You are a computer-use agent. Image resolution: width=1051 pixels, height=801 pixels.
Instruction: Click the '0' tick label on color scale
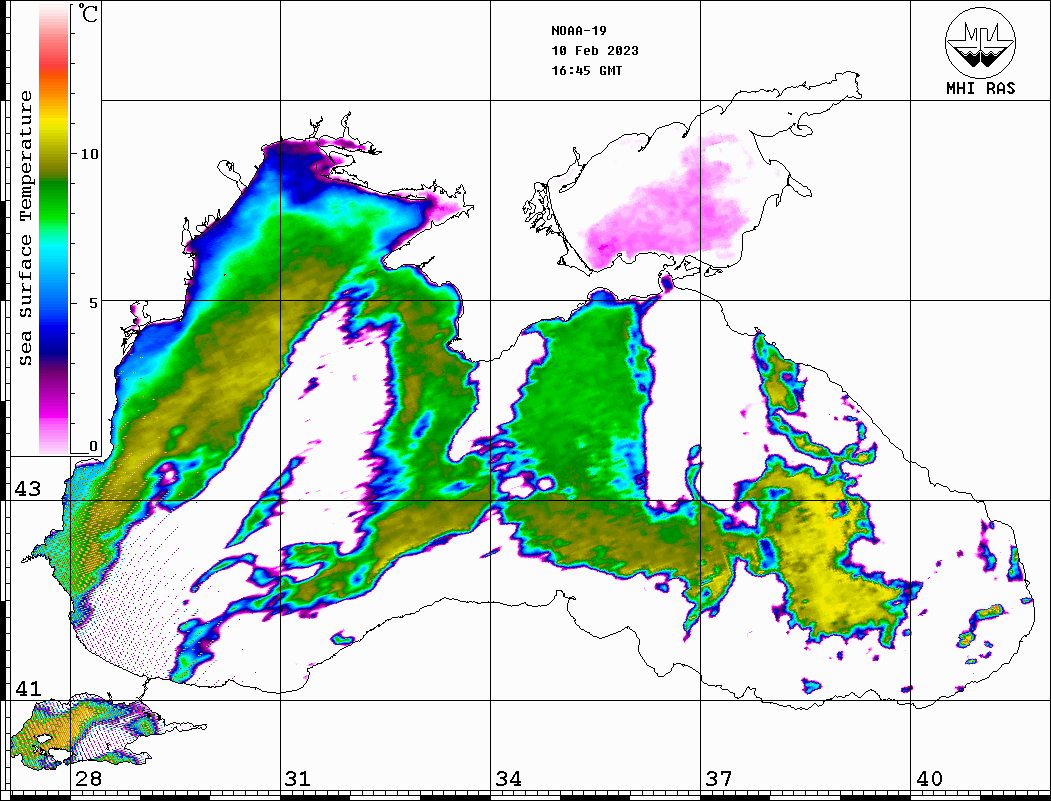click(x=94, y=446)
